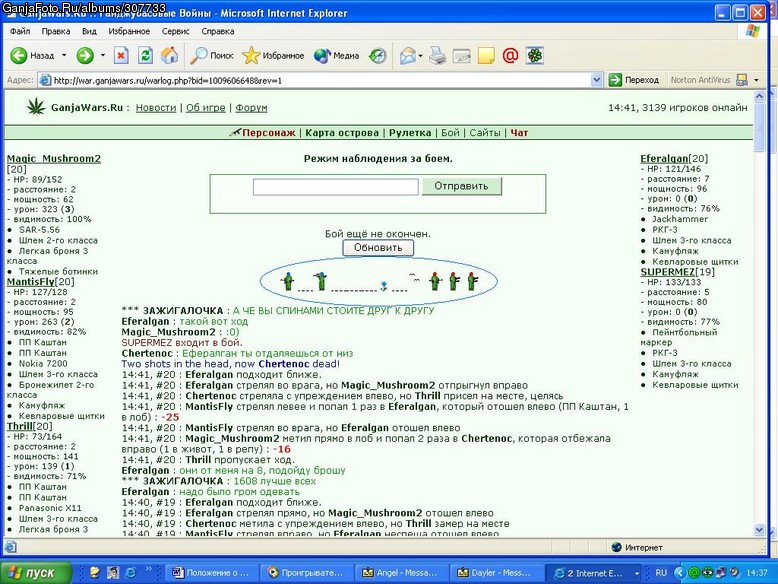
Task: Click Обновить refresh button
Action: 378,248
